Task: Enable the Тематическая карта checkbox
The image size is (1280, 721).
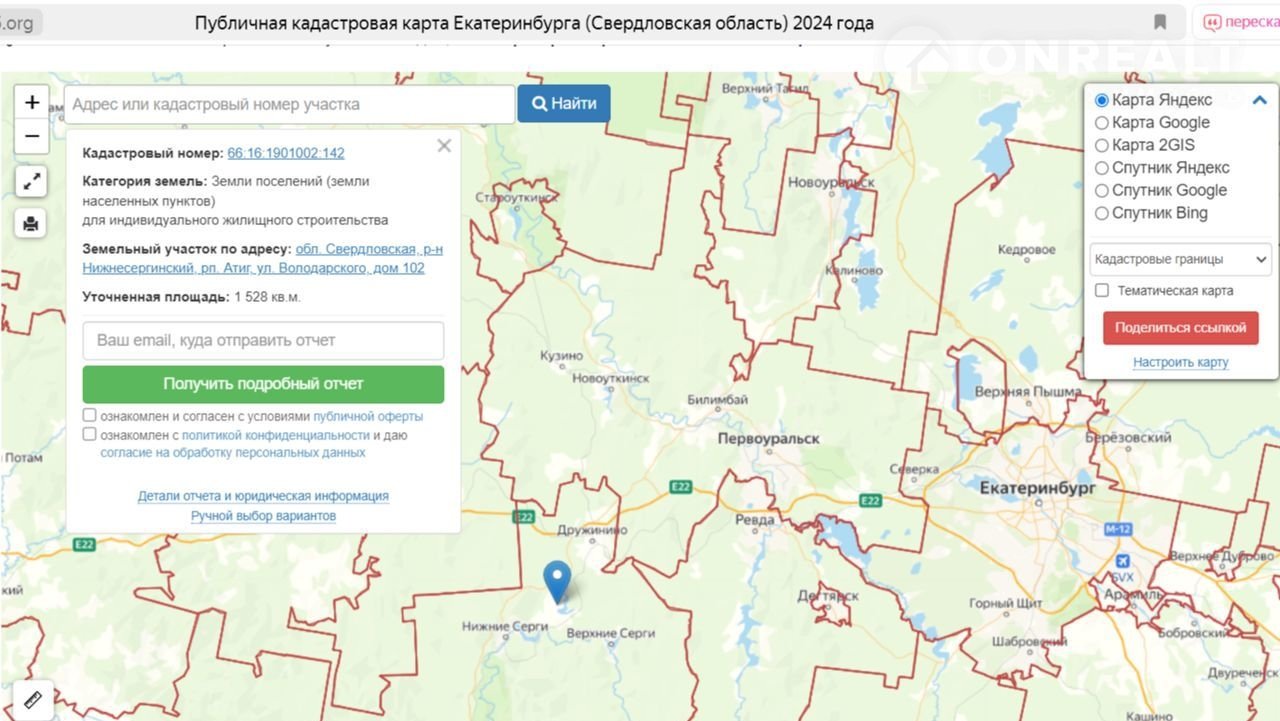Action: 1102,291
